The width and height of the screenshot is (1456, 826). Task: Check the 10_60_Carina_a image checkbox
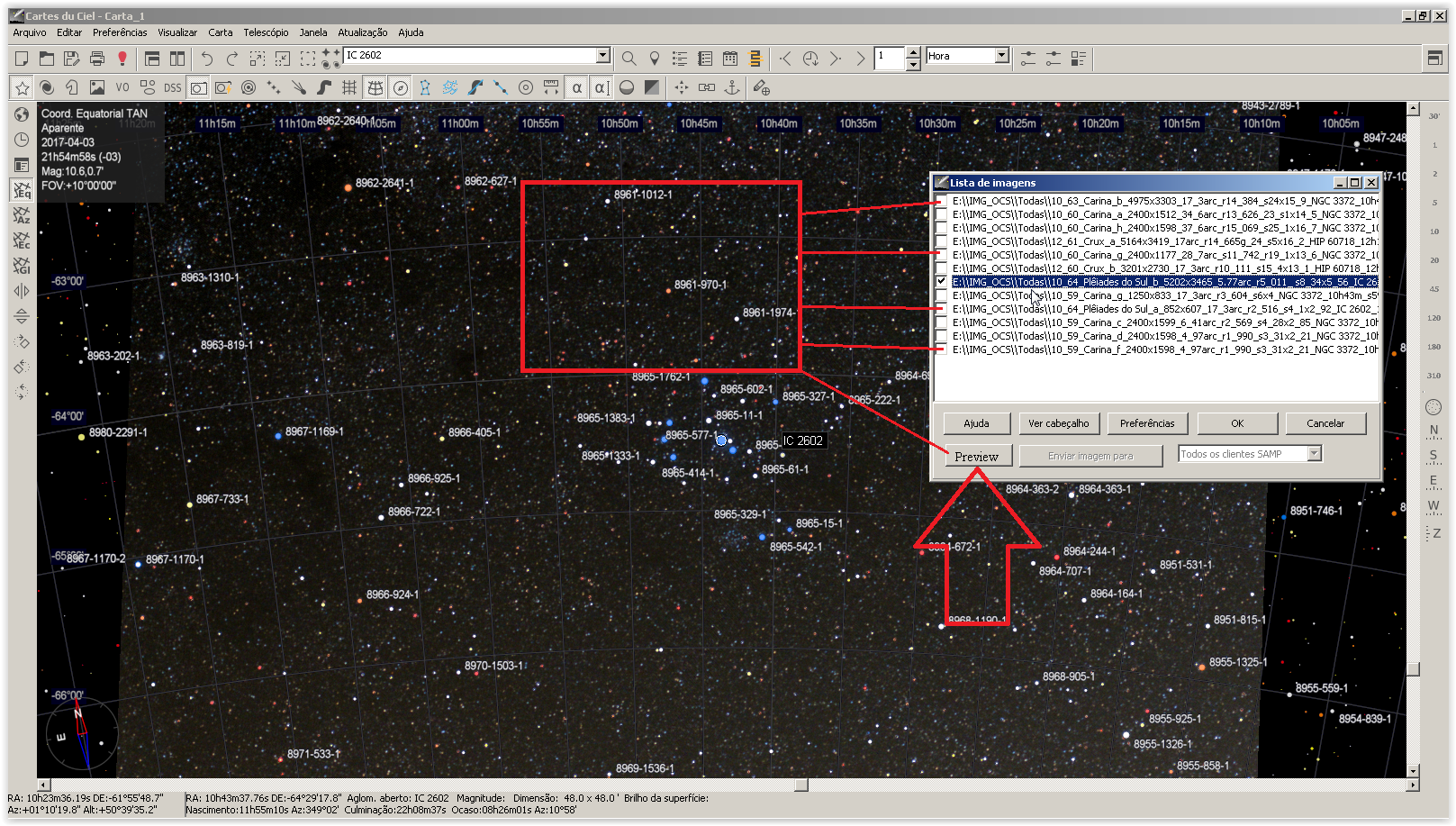942,214
